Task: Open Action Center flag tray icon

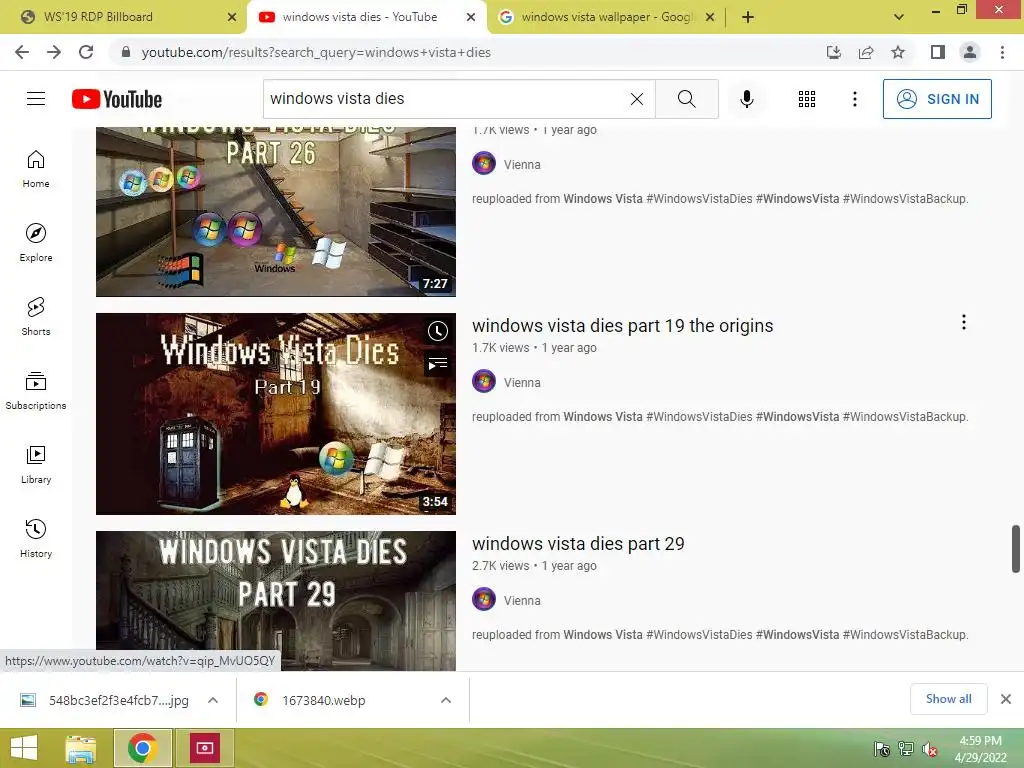Action: [x=882, y=749]
